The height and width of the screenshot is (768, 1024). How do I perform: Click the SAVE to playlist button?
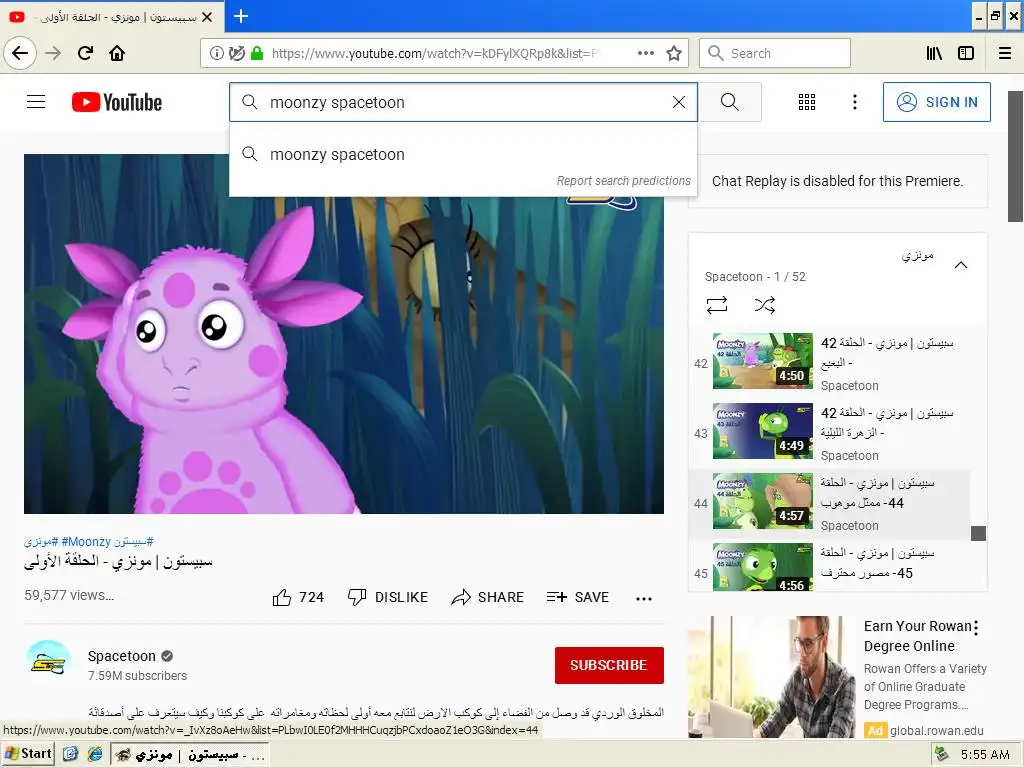[x=578, y=597]
